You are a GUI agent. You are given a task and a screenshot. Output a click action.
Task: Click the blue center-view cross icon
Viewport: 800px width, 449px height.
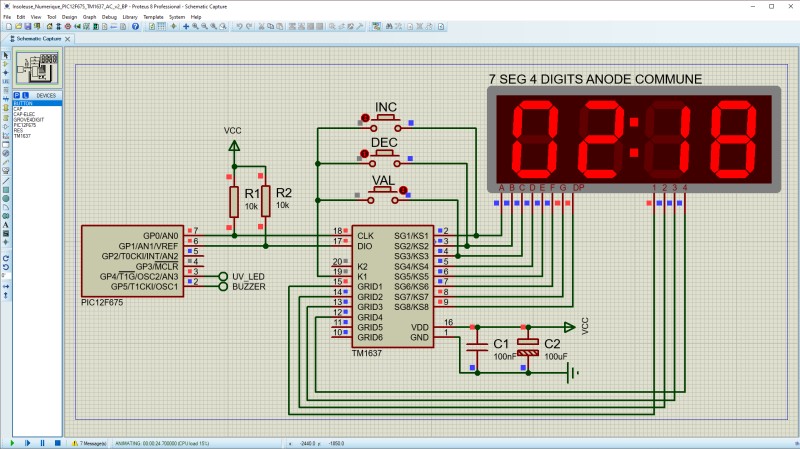pos(186,27)
